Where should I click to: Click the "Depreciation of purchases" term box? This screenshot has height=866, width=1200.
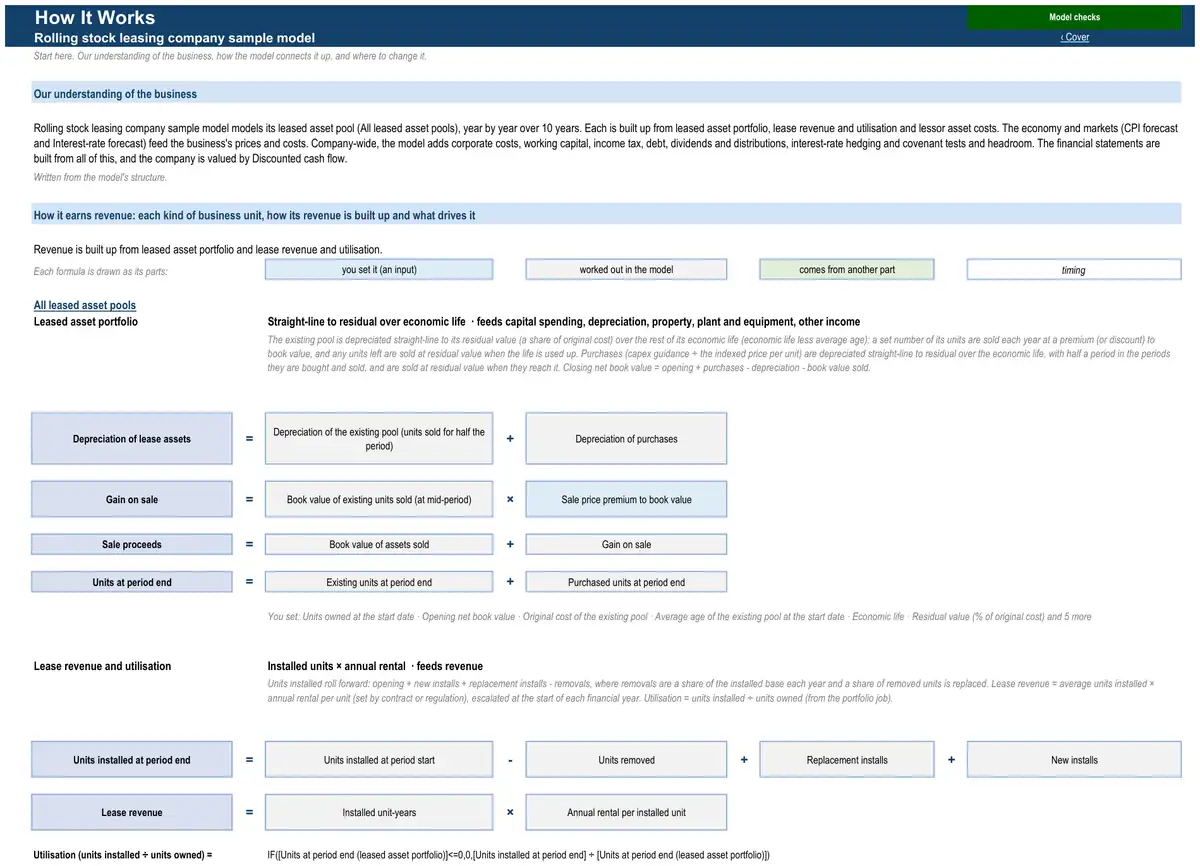click(x=626, y=439)
